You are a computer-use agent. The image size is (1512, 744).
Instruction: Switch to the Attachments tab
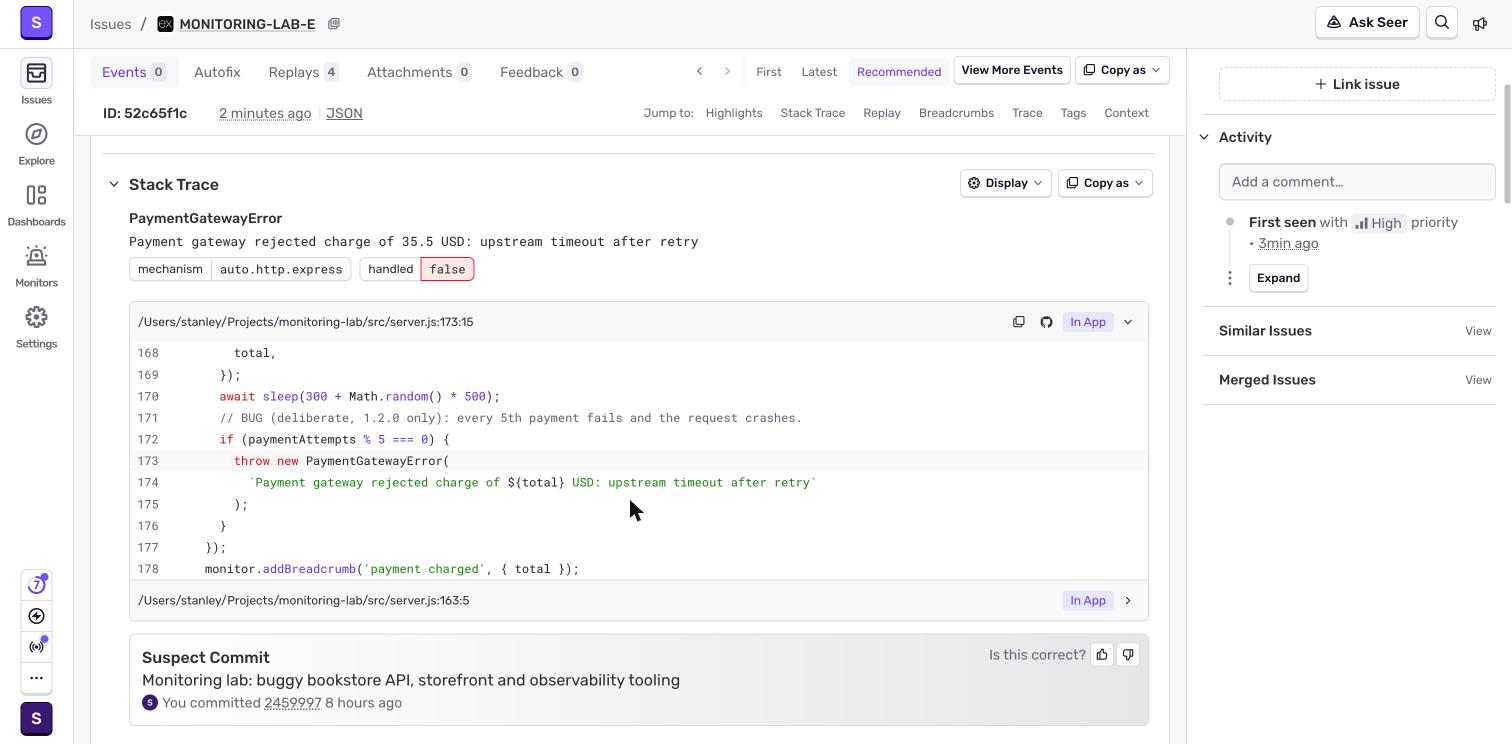click(419, 72)
